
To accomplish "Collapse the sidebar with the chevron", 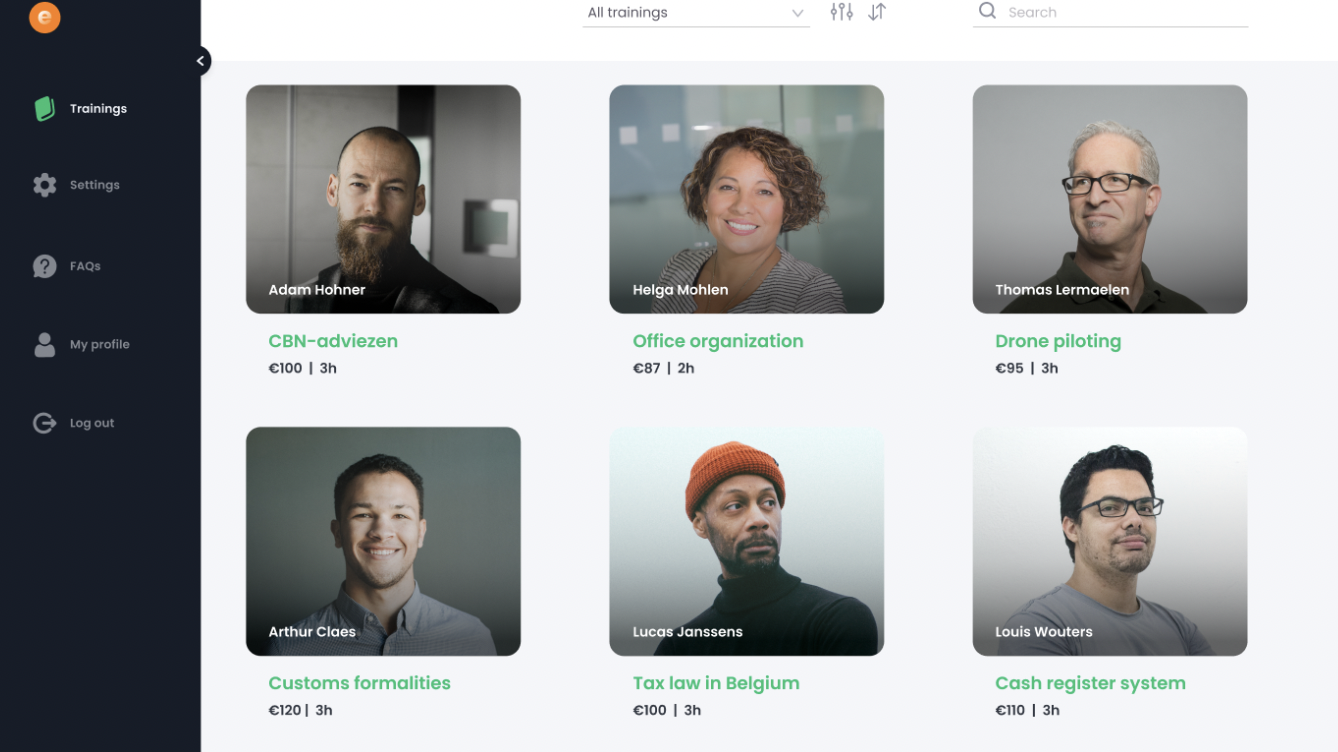I will pyautogui.click(x=201, y=61).
